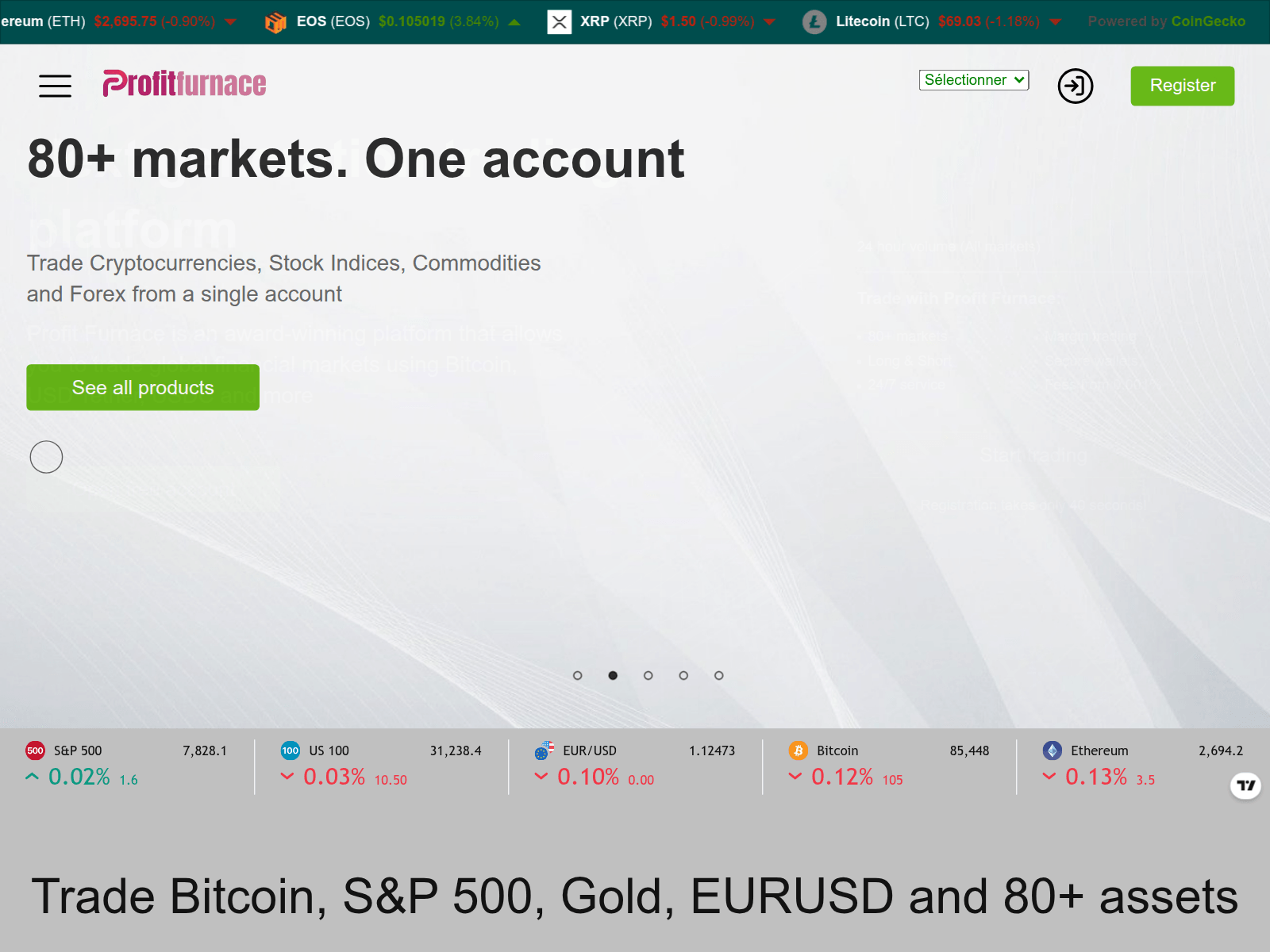The width and height of the screenshot is (1270, 952).
Task: Open the US 100 symbol link
Action: point(329,750)
